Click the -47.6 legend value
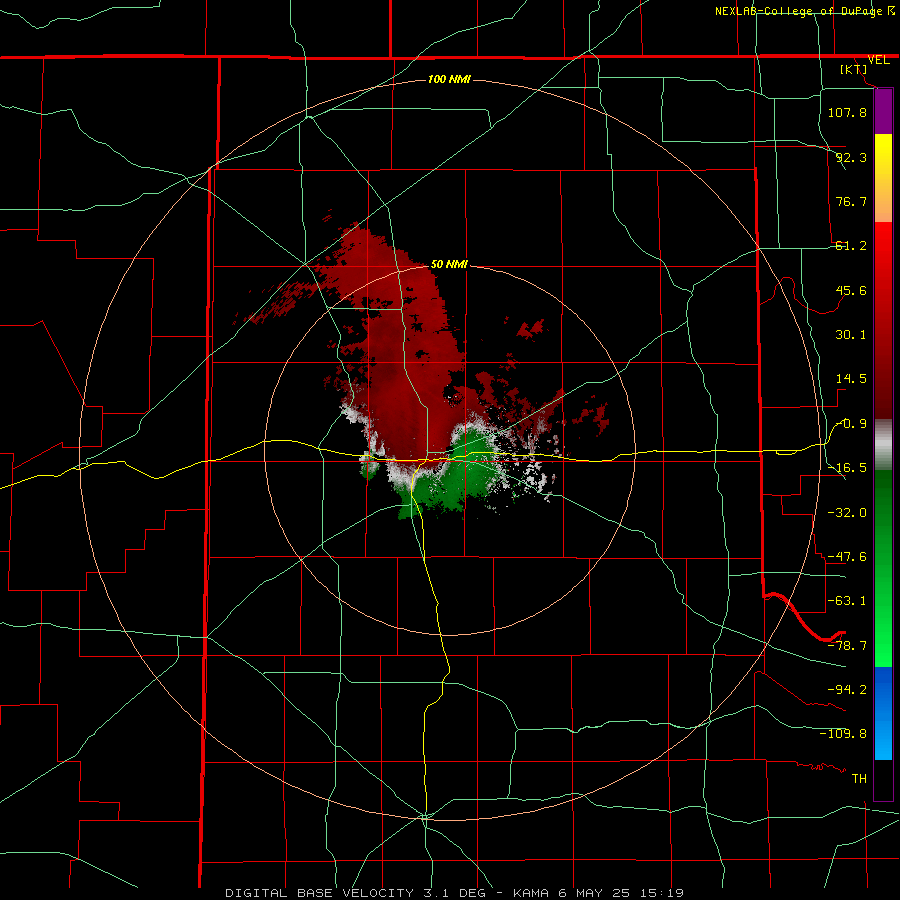900x900 pixels. (847, 557)
